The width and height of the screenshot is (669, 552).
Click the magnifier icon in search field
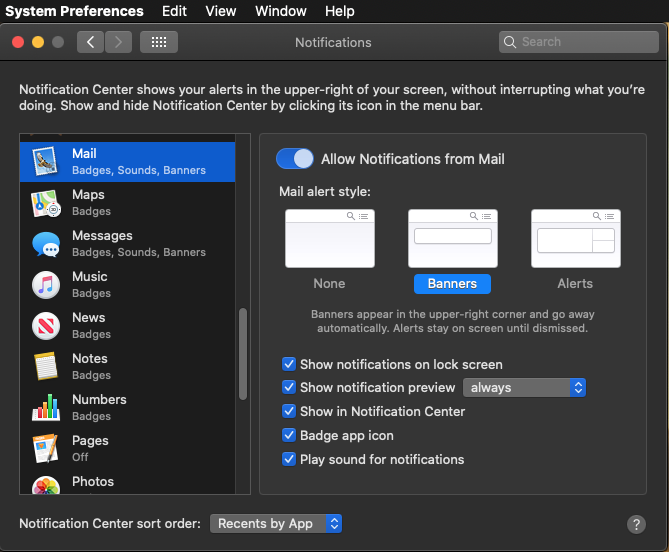[510, 42]
